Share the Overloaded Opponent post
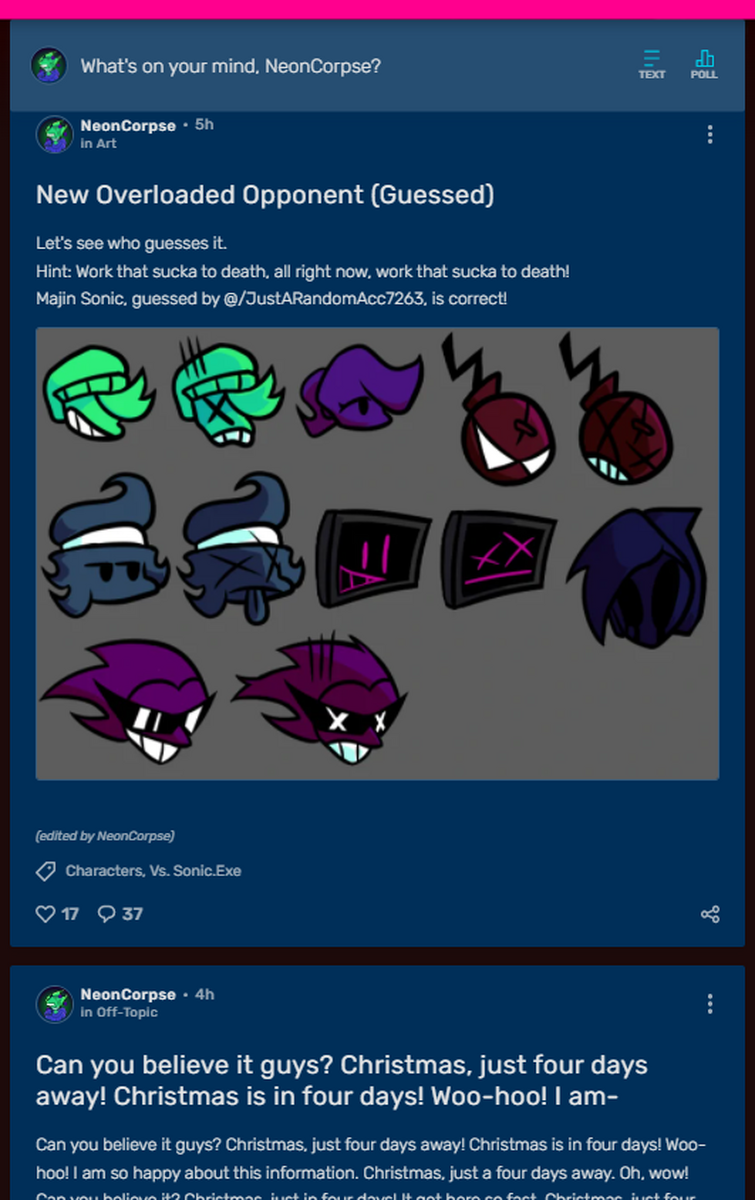 (x=710, y=914)
